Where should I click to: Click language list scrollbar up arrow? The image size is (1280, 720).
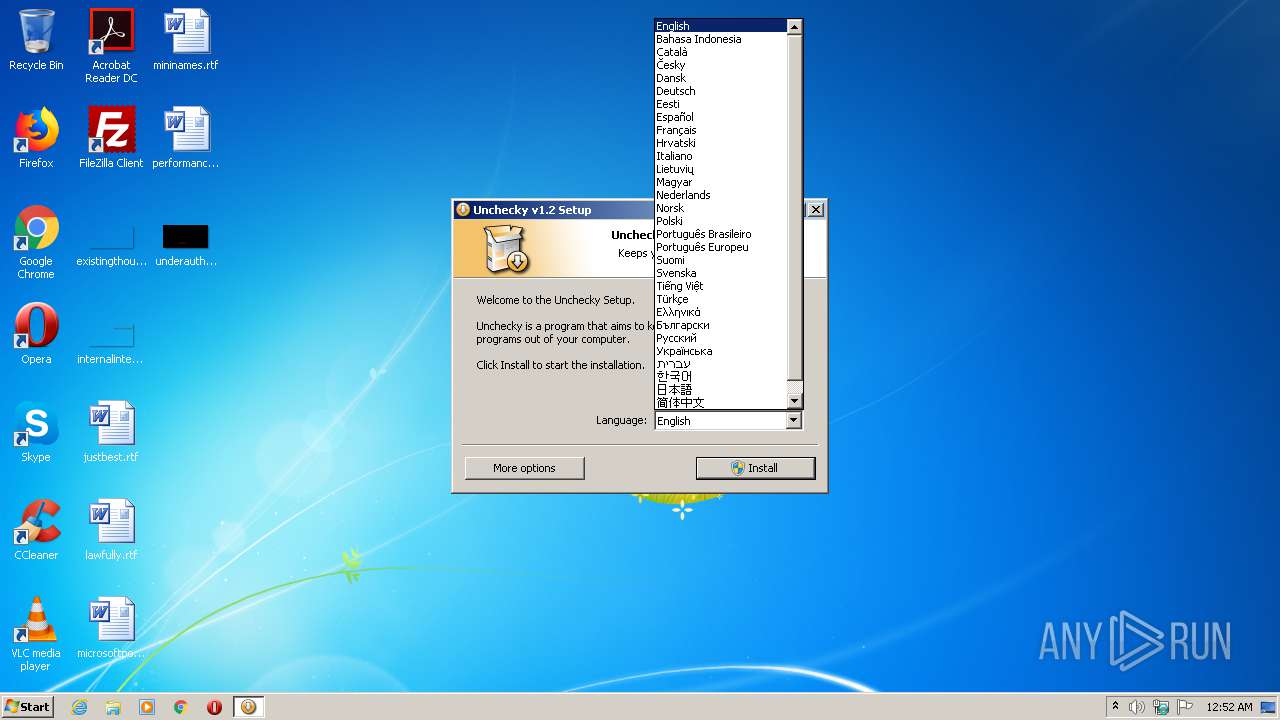(794, 27)
